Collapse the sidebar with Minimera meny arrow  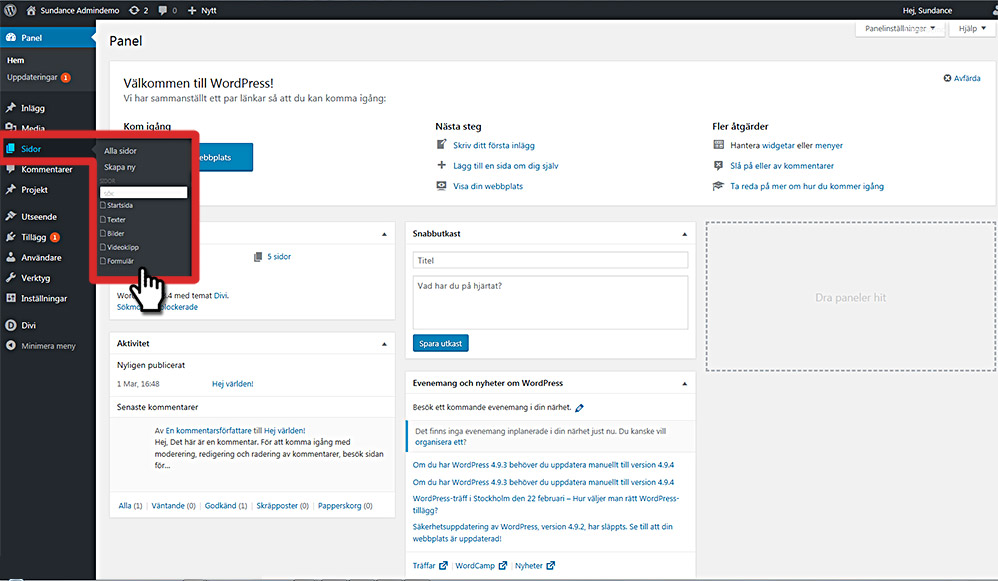tap(11, 346)
